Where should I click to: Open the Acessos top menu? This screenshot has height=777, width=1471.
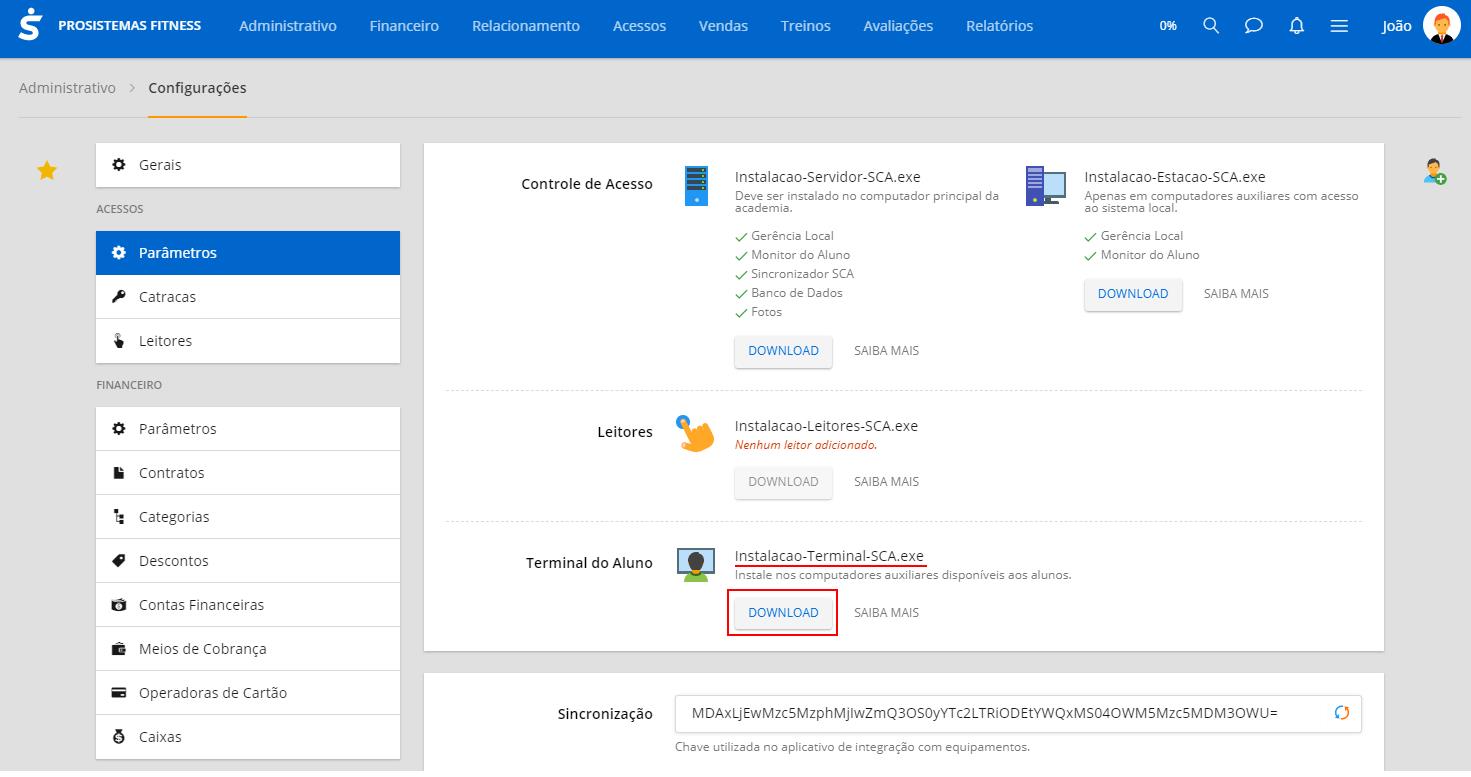point(639,26)
